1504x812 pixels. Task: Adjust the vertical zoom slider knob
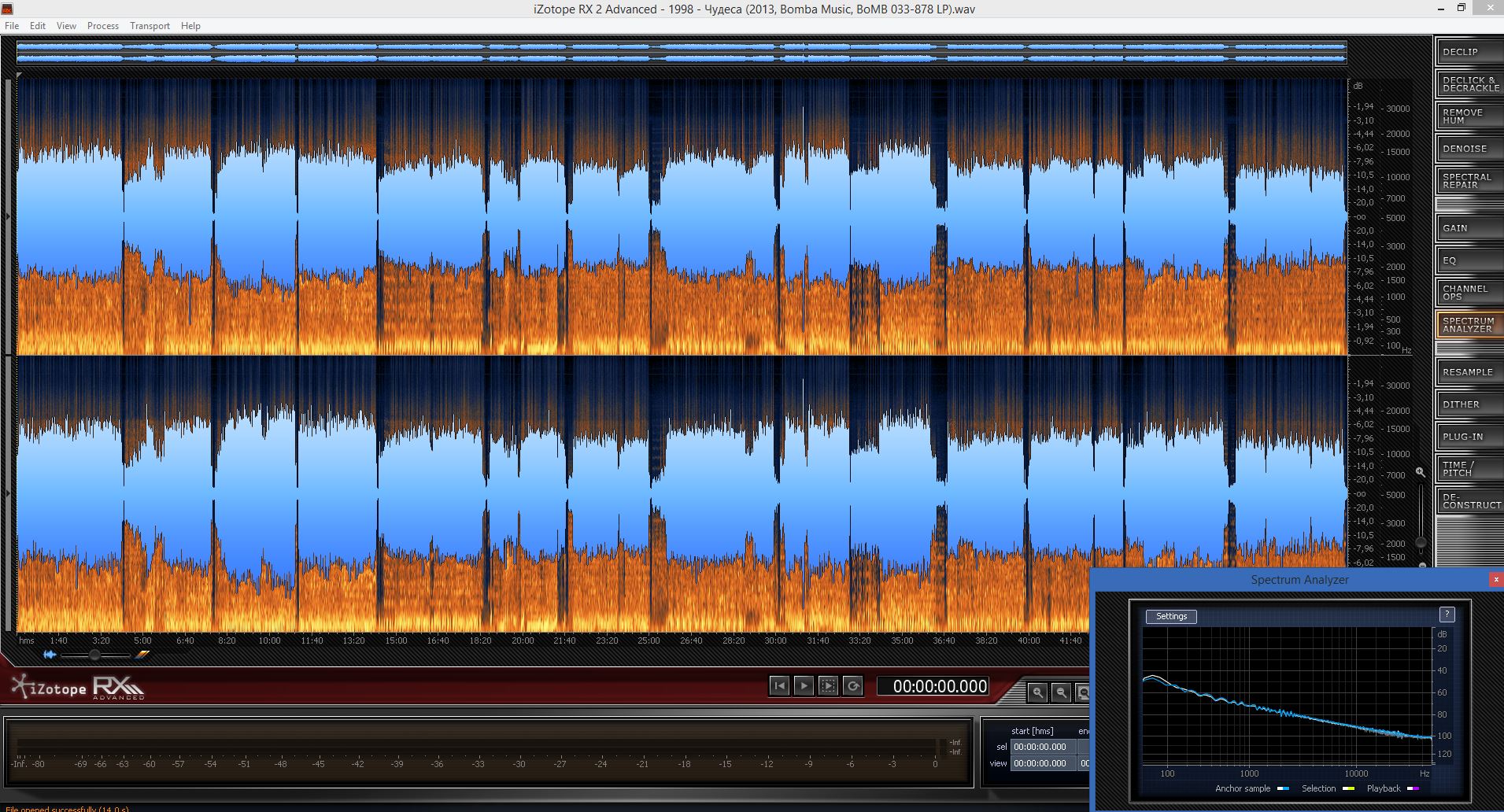pyautogui.click(x=1421, y=542)
